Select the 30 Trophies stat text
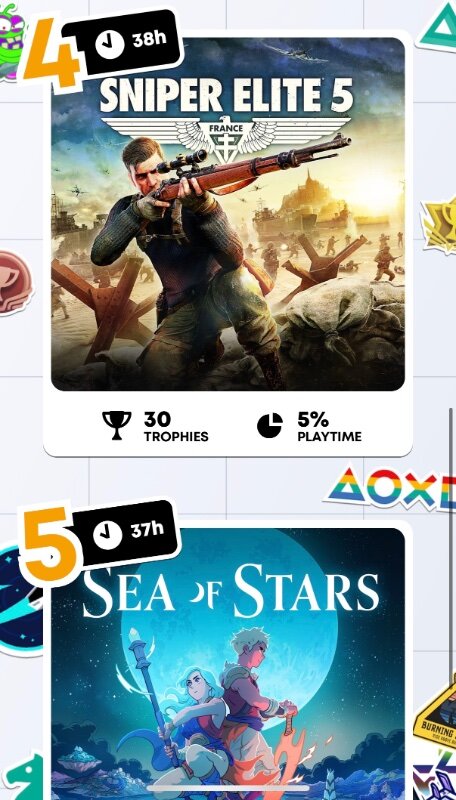456x800 pixels. tap(176, 427)
